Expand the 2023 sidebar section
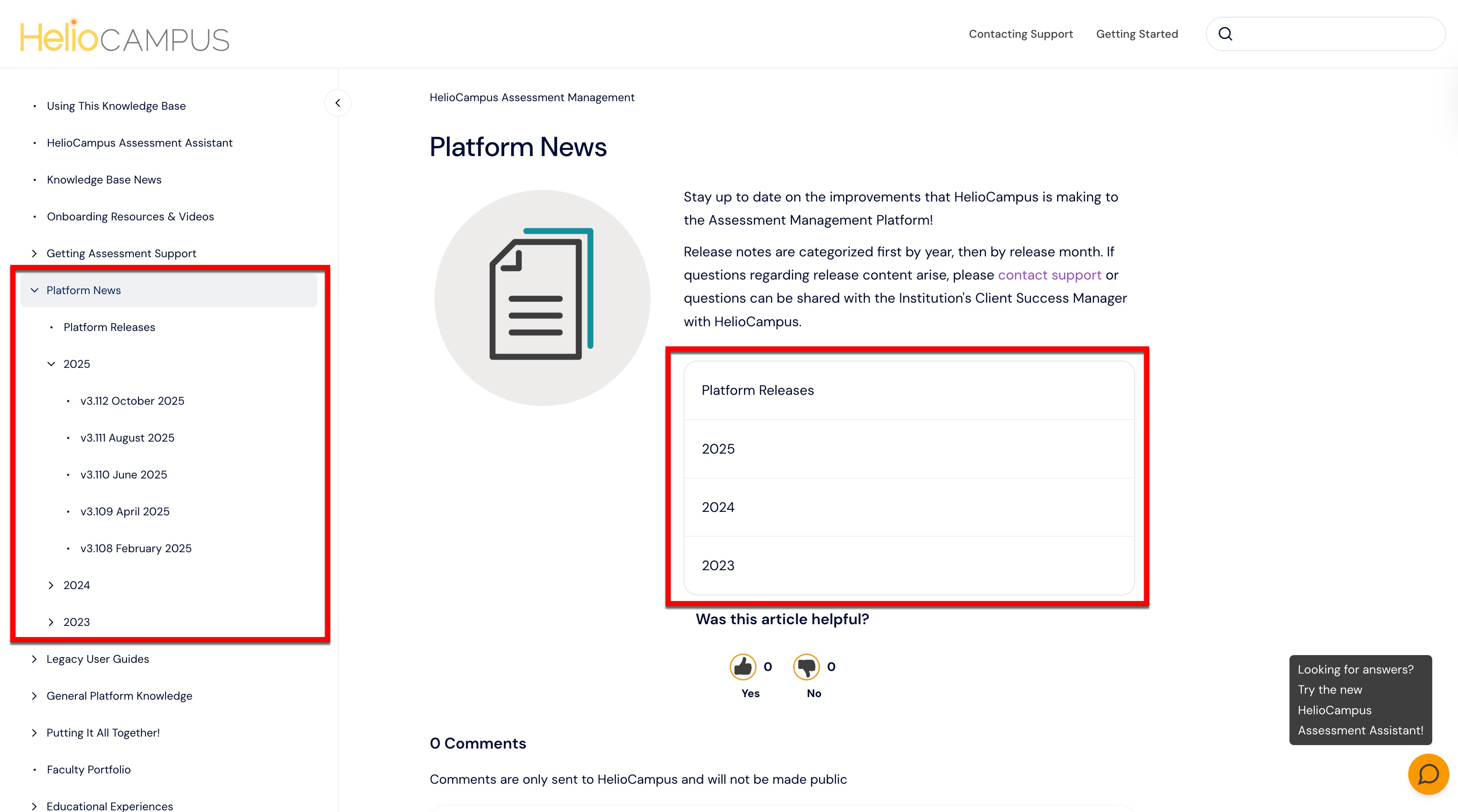The height and width of the screenshot is (812, 1458). (51, 622)
